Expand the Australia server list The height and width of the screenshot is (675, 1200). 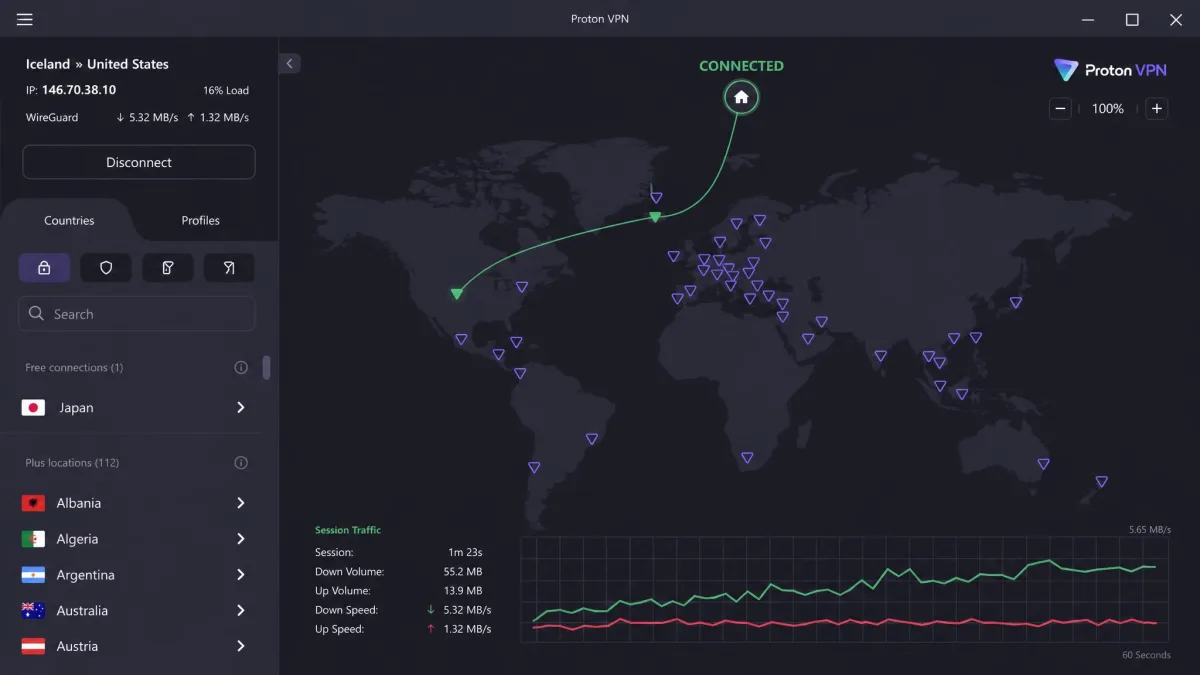241,610
